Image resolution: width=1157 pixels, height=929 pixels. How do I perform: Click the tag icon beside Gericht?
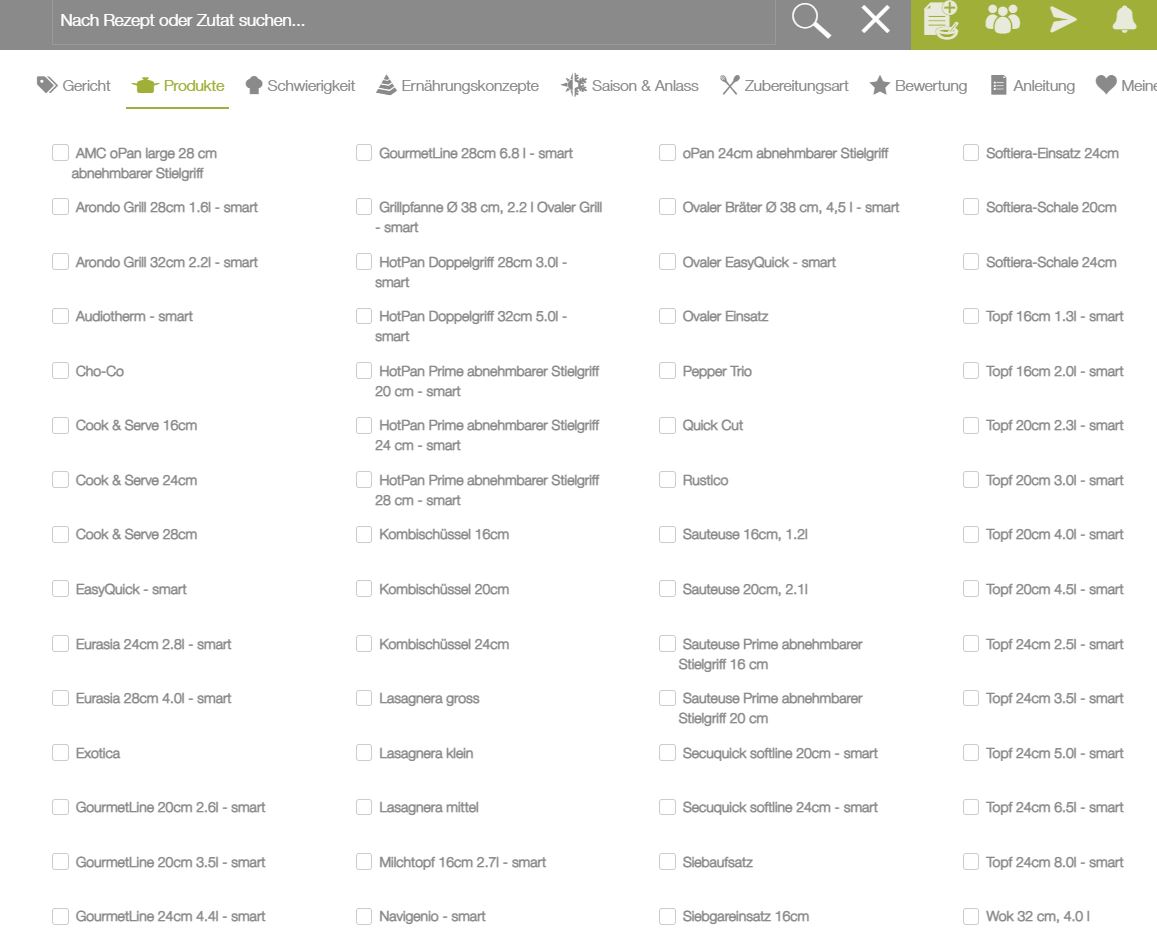point(46,85)
